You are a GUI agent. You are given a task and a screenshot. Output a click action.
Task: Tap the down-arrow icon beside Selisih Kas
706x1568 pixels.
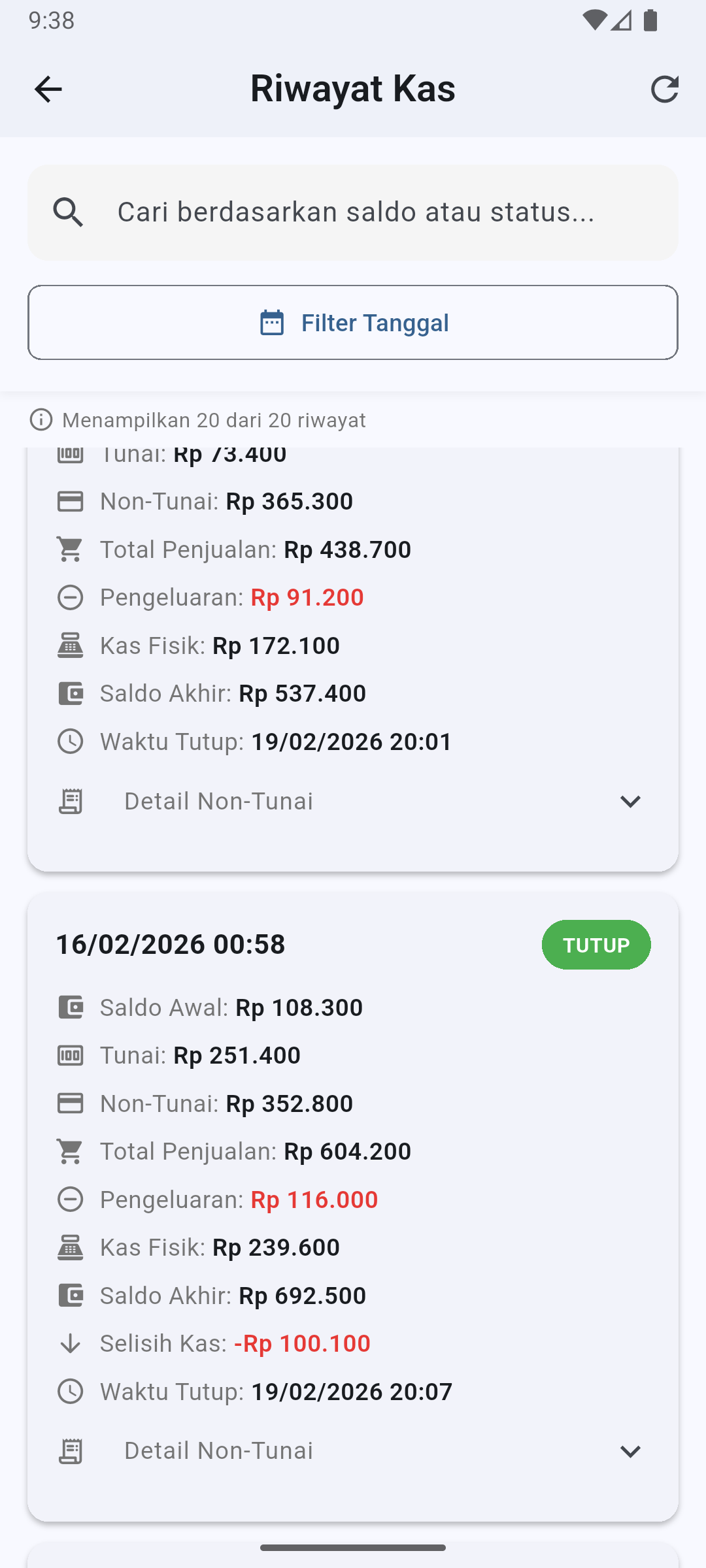coord(70,1344)
